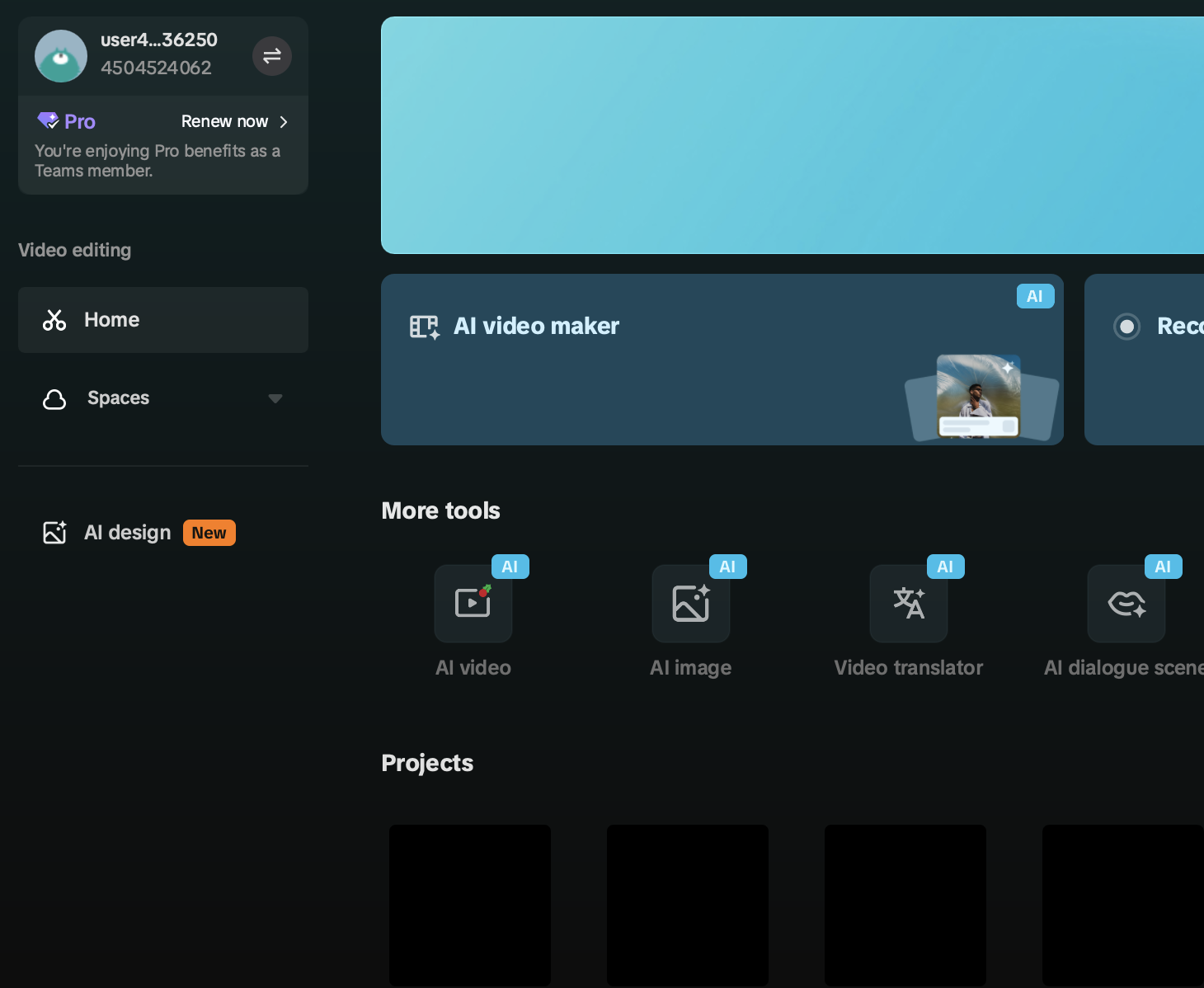Expand the Spaces dropdown arrow

(x=275, y=399)
